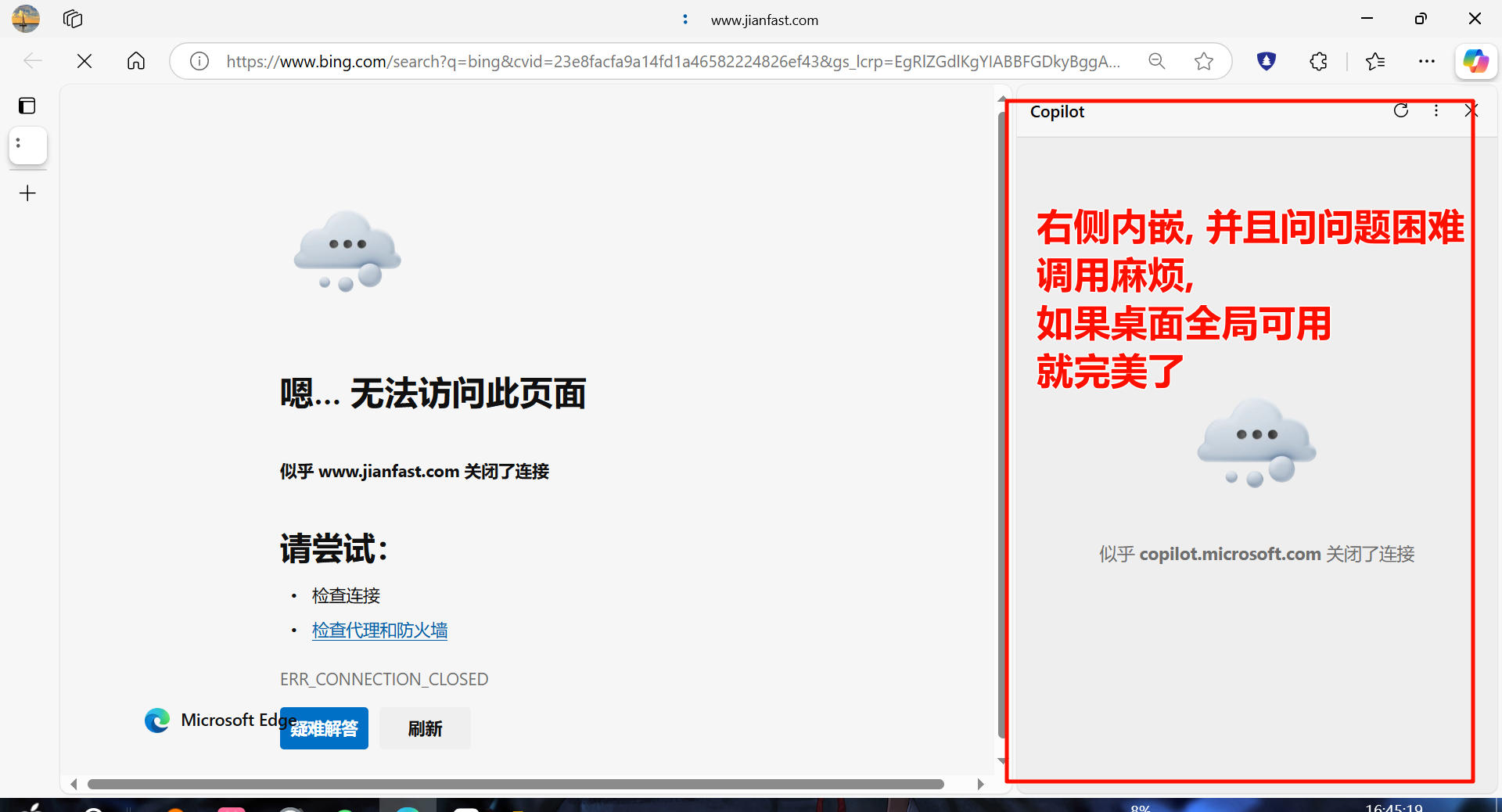Click the address bar URL

click(x=673, y=61)
